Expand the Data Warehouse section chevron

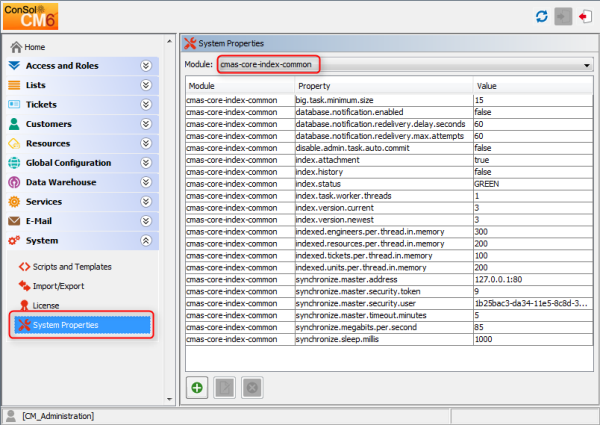tap(146, 182)
